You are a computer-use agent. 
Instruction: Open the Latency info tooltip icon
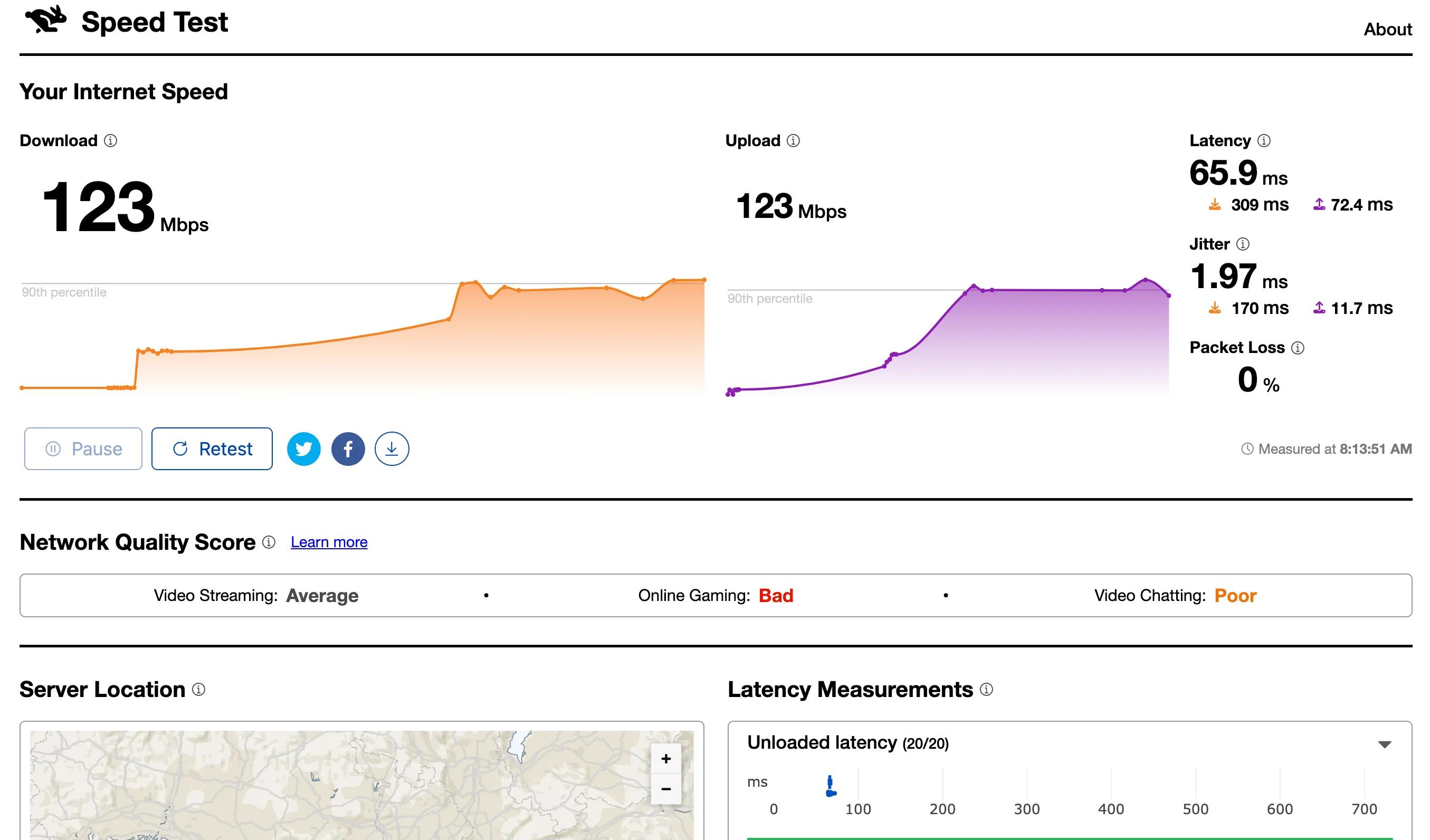tap(1264, 141)
